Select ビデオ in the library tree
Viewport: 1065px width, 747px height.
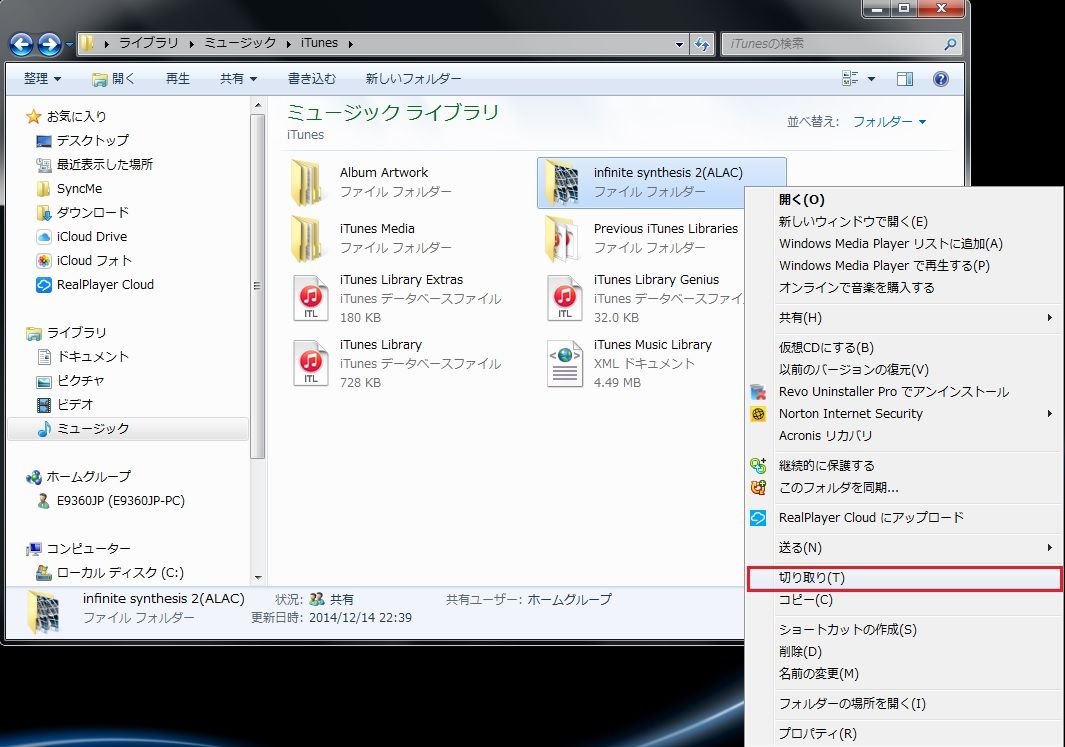coord(75,405)
